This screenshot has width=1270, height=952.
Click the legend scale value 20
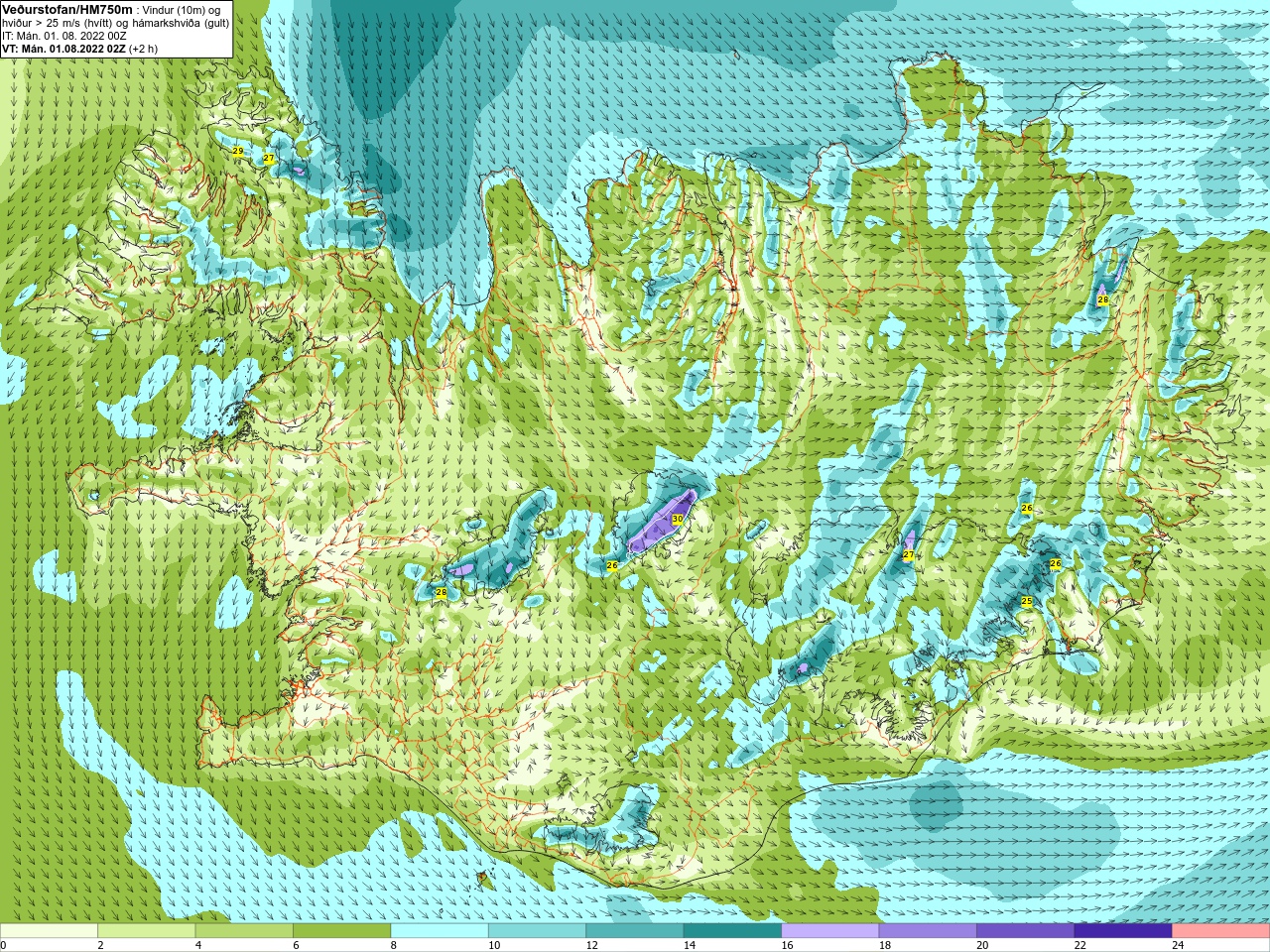pyautogui.click(x=982, y=945)
